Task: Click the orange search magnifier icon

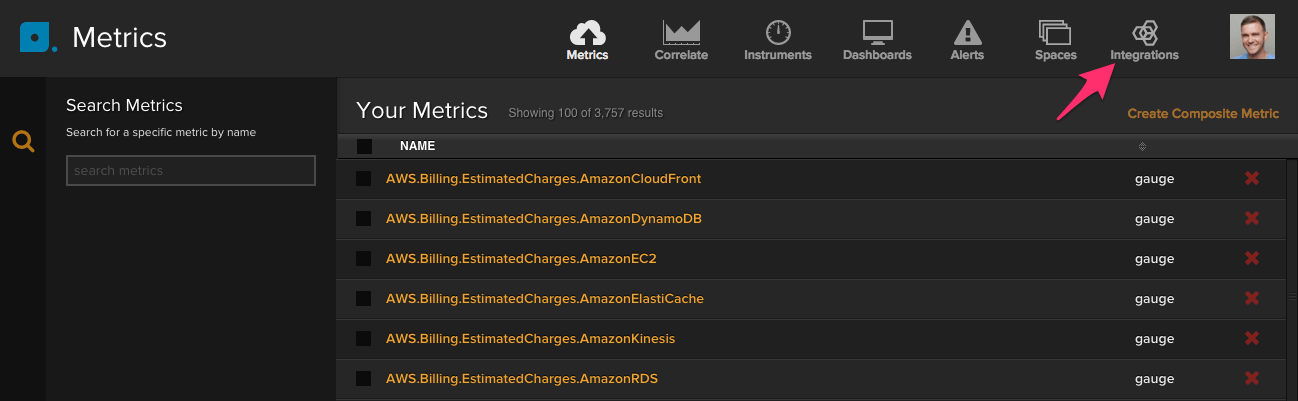Action: pos(23,142)
